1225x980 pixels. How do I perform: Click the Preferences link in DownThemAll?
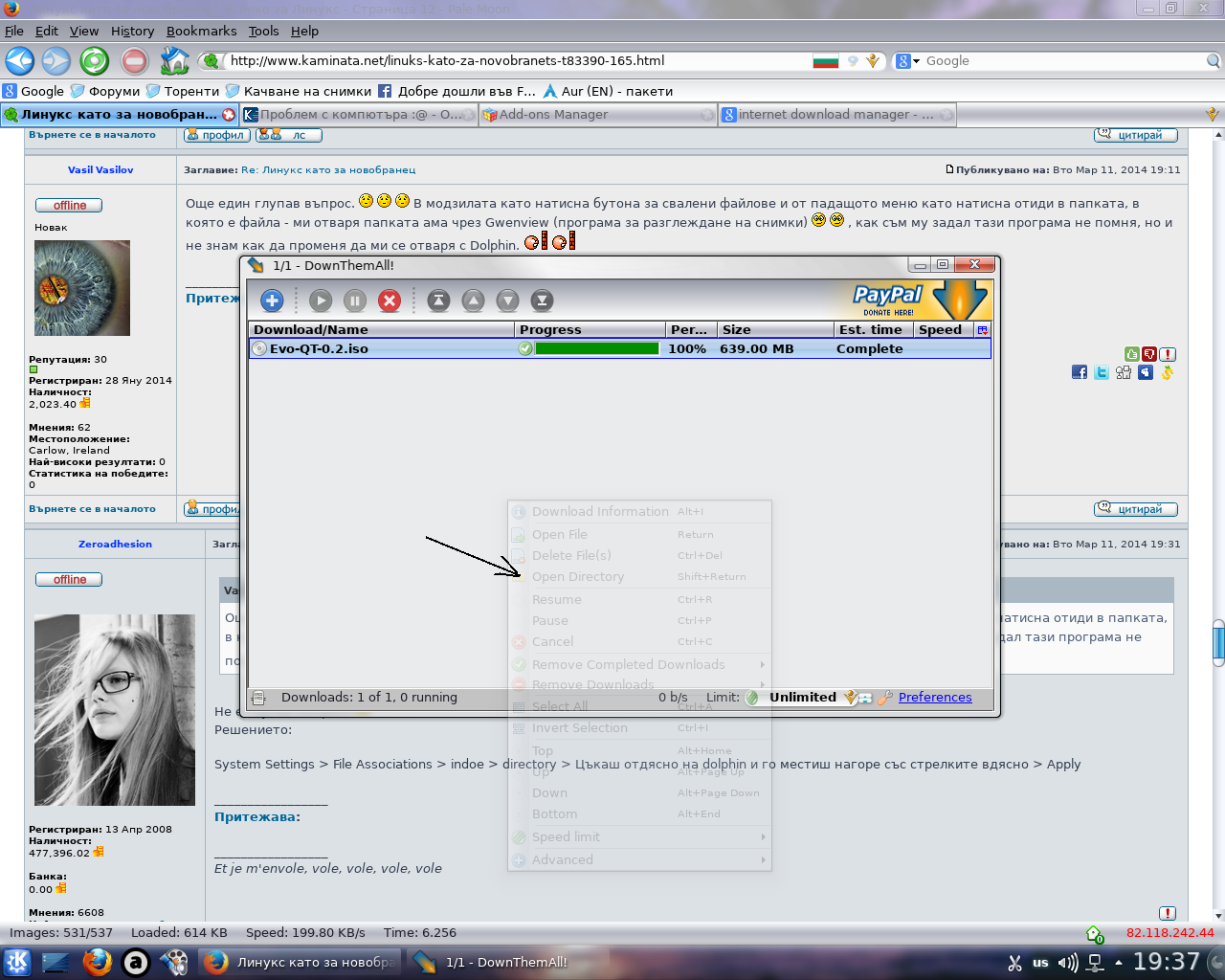pyautogui.click(x=935, y=698)
